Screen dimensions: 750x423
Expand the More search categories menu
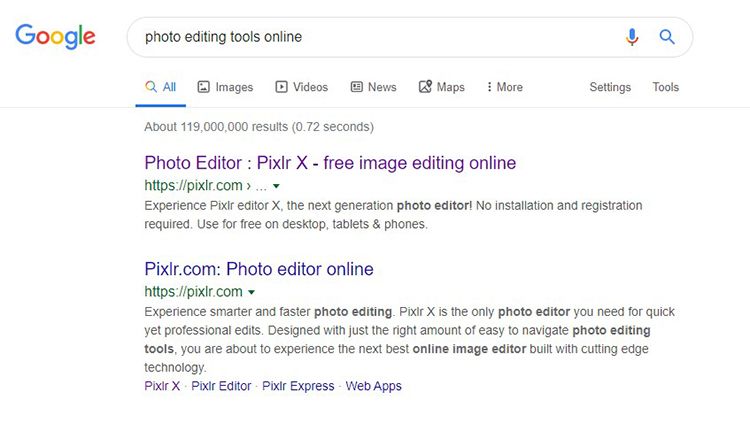tap(505, 87)
